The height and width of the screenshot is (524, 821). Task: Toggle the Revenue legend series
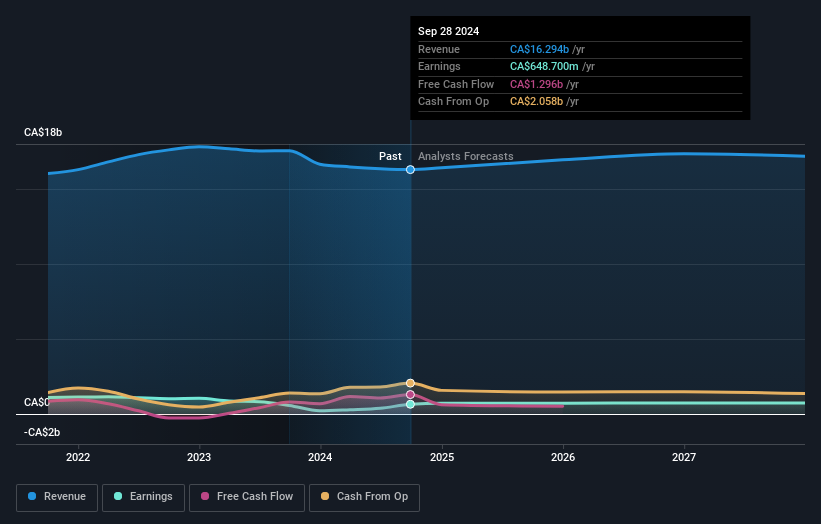point(57,497)
